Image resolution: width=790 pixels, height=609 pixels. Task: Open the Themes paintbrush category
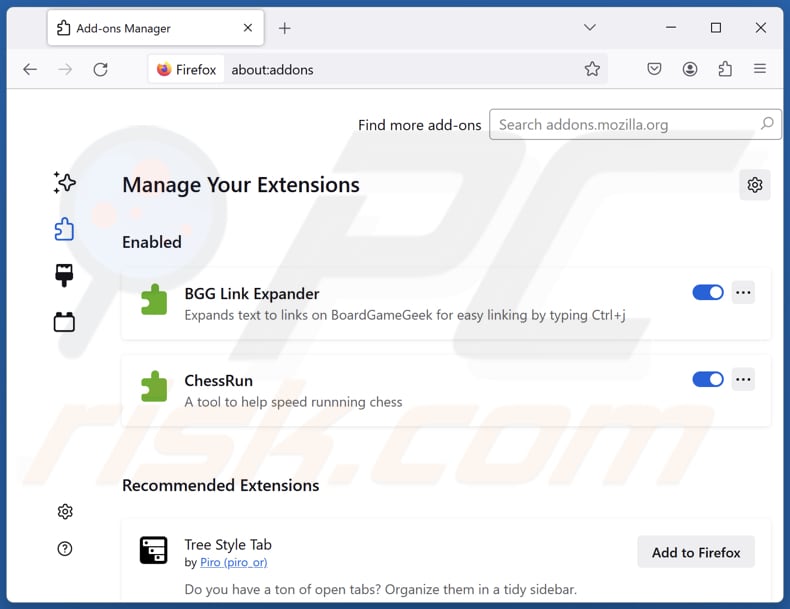point(65,276)
